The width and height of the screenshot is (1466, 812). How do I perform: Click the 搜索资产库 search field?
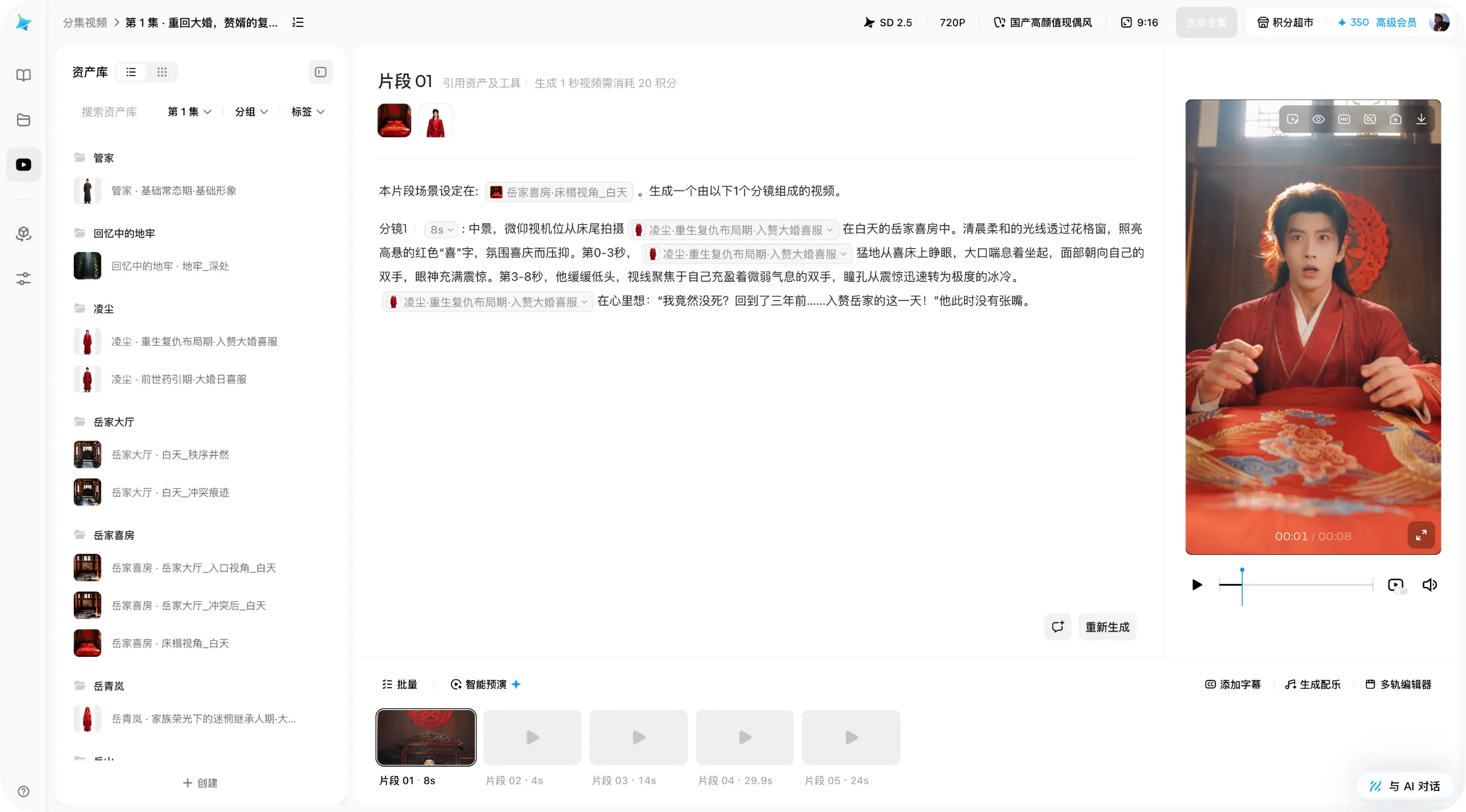pos(109,112)
